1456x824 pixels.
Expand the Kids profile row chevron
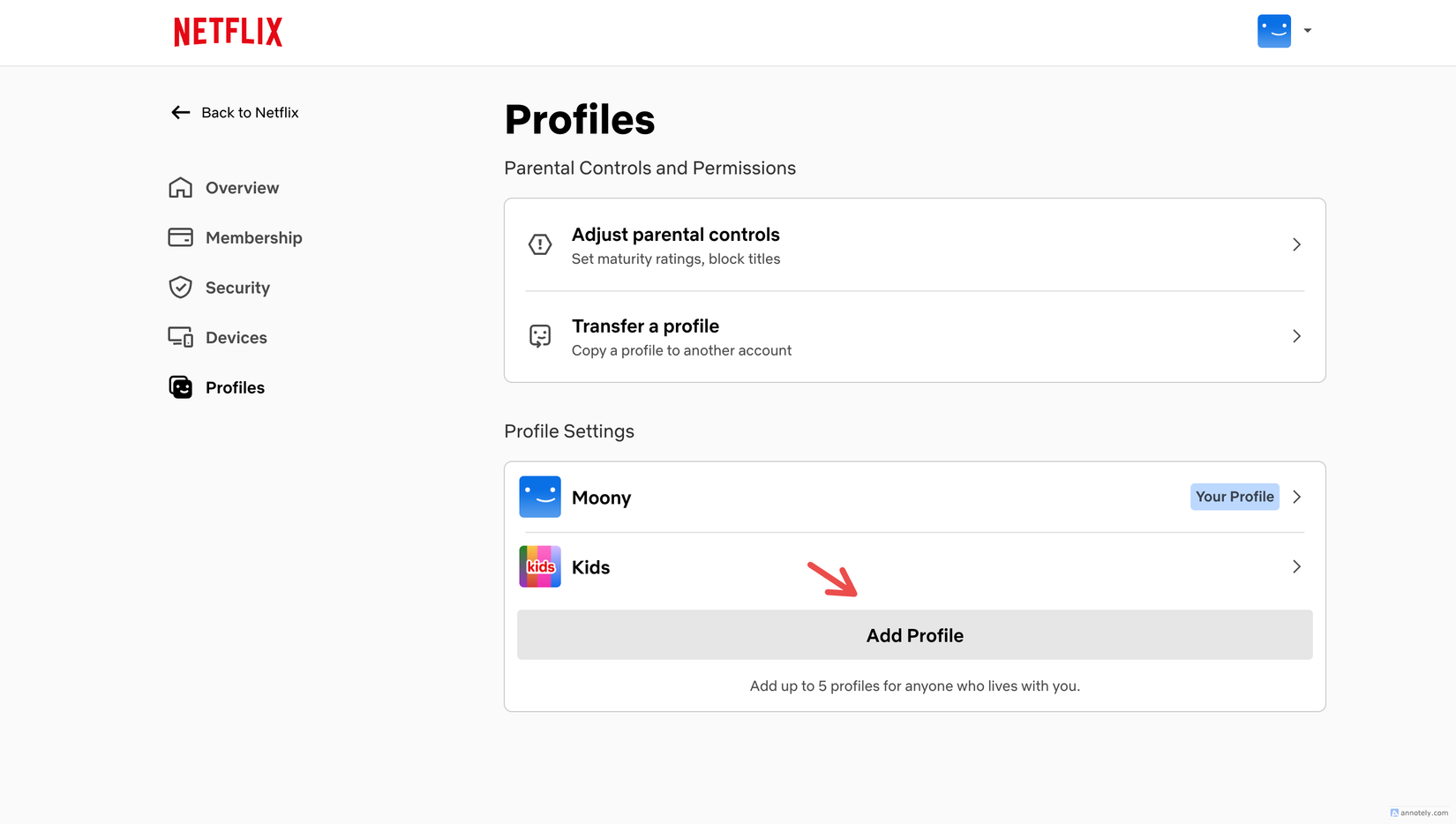1296,566
